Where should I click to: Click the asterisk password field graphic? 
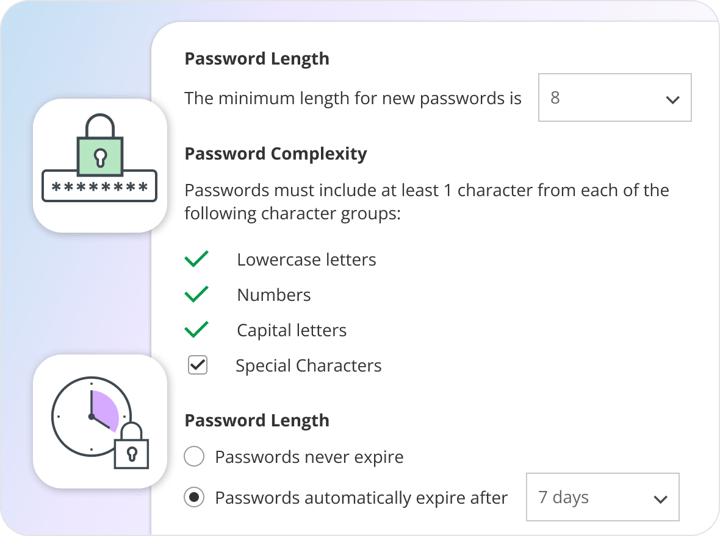point(99,187)
